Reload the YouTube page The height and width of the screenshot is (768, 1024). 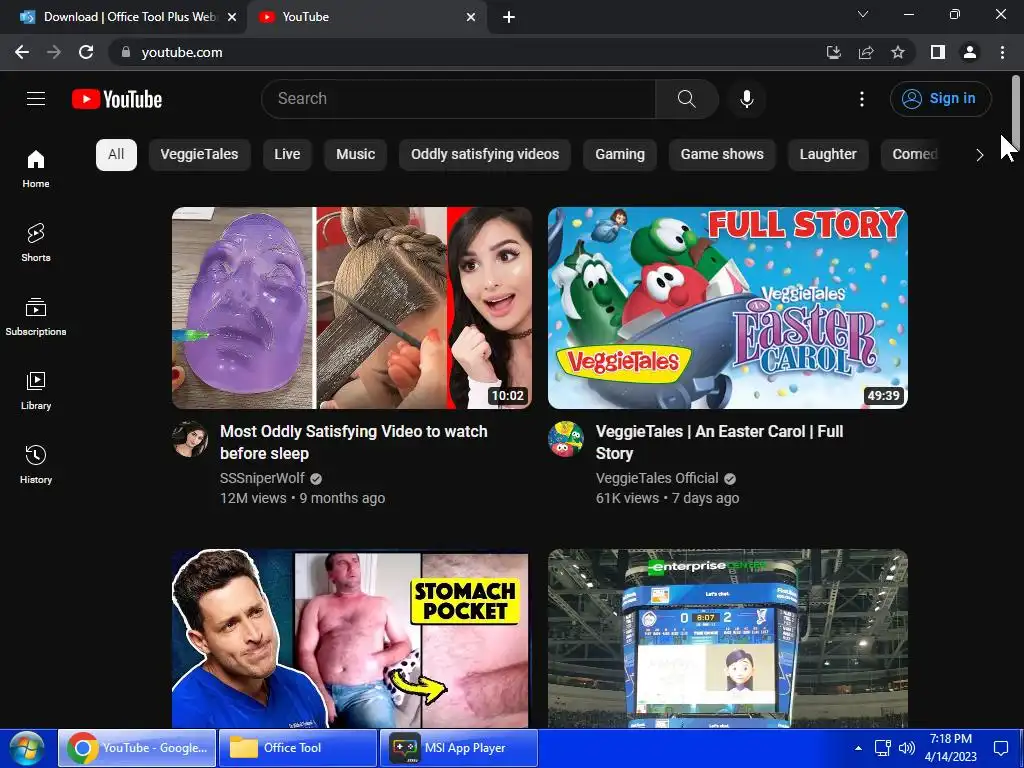tap(86, 52)
